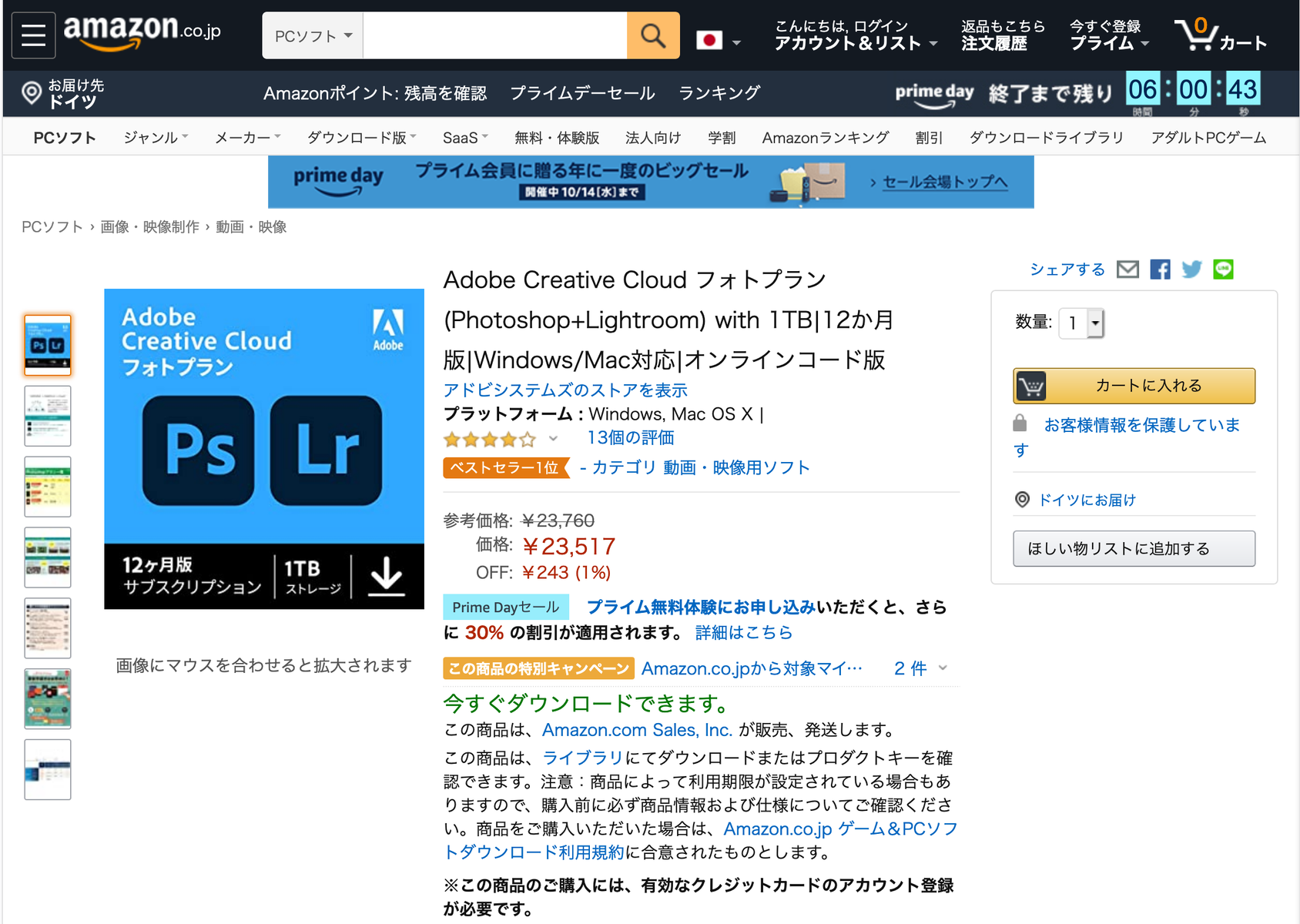Click the lock icon beside お客様情報を保護

1020,423
